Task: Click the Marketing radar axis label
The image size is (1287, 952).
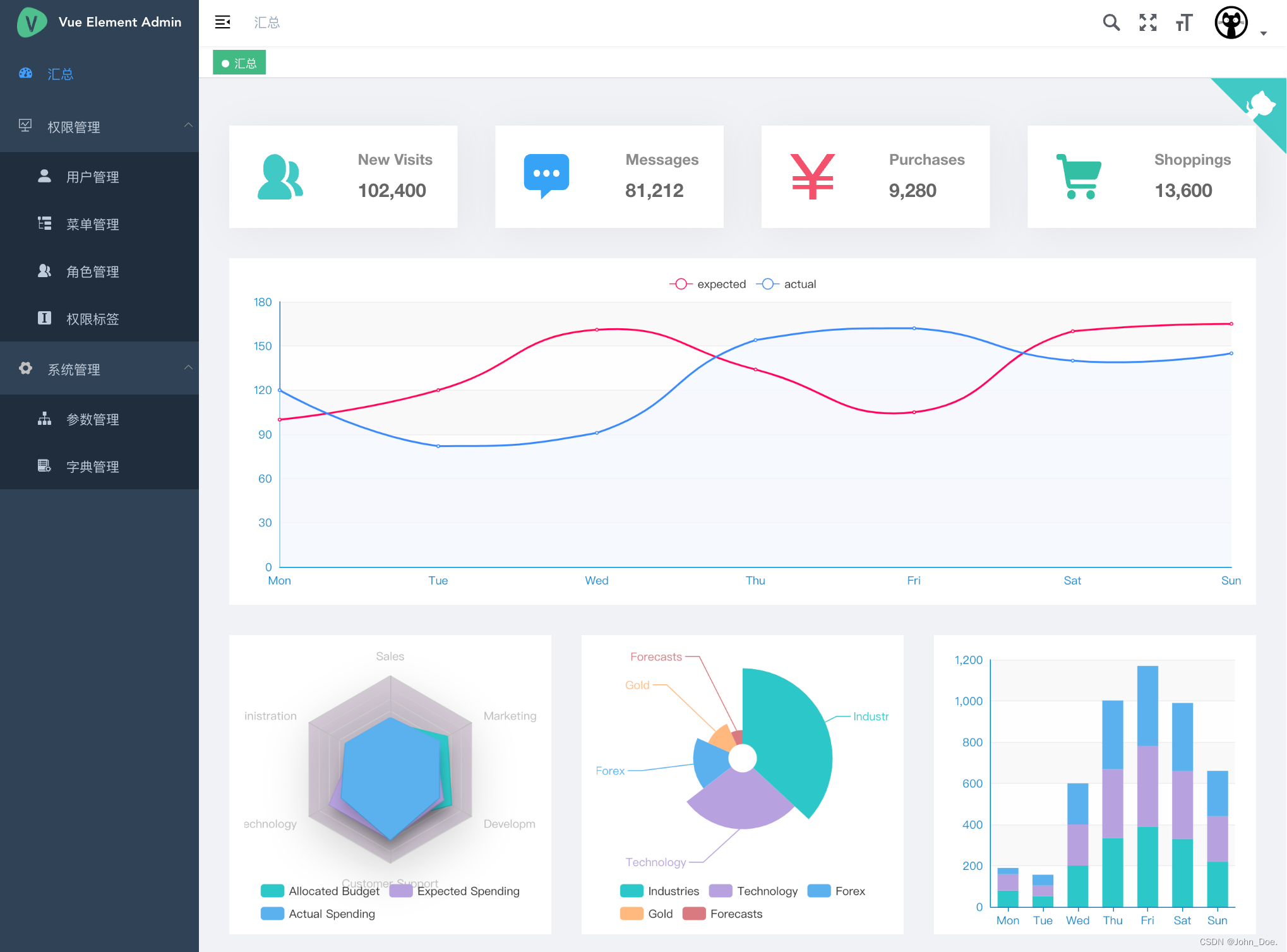Action: [x=510, y=716]
